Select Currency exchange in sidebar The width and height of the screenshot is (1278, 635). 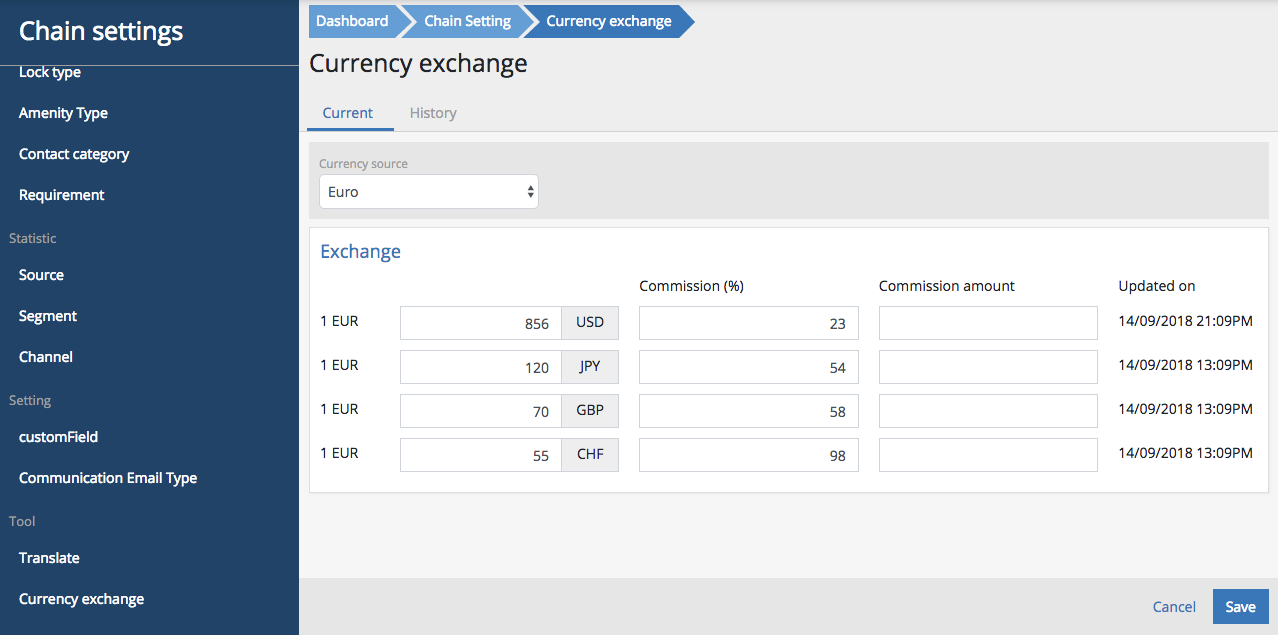click(x=81, y=599)
